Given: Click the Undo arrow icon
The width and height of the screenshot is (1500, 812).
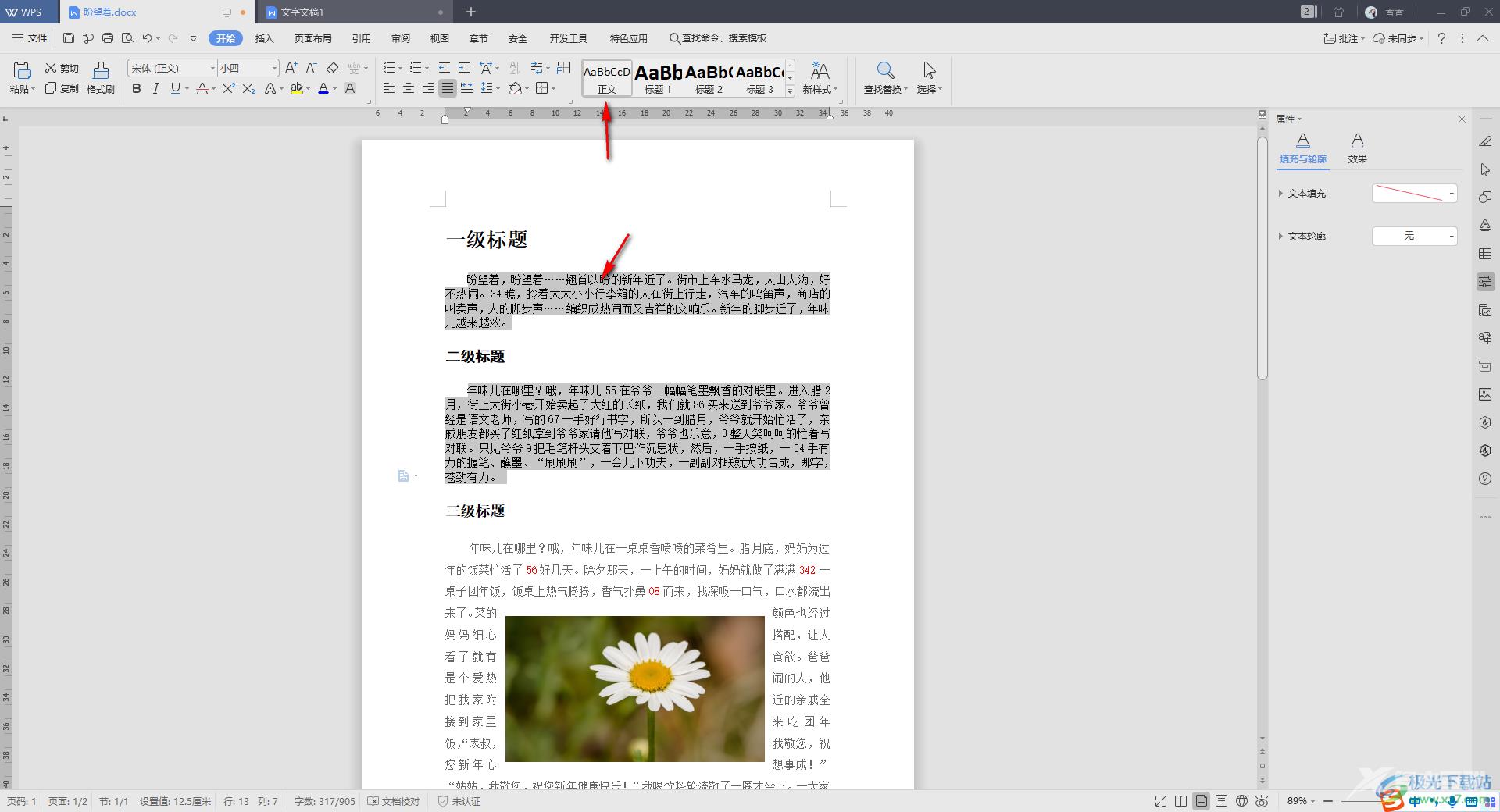Looking at the screenshot, I should pos(147,38).
